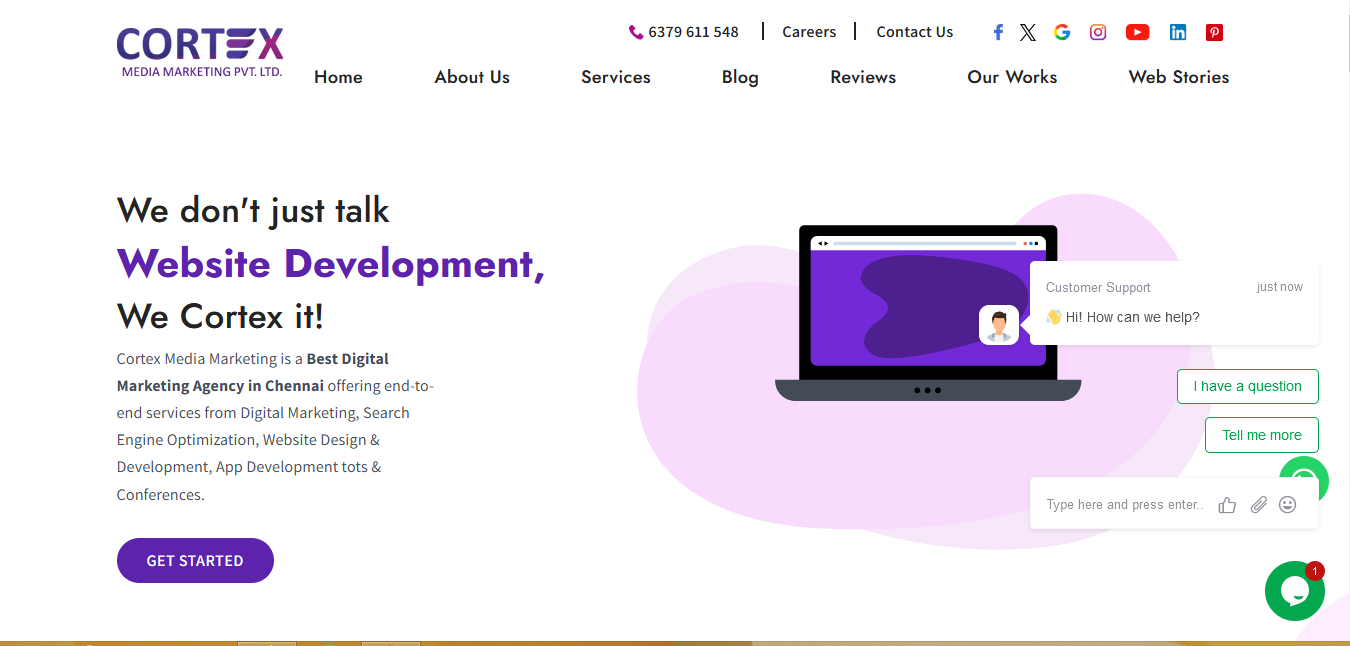Viewport: 1350px width, 646px height.
Task: Open the Web Stories menu item
Action: pyautogui.click(x=1179, y=77)
